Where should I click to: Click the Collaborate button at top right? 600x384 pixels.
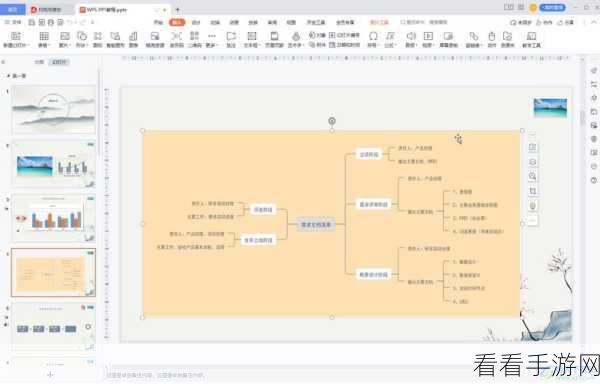545,23
